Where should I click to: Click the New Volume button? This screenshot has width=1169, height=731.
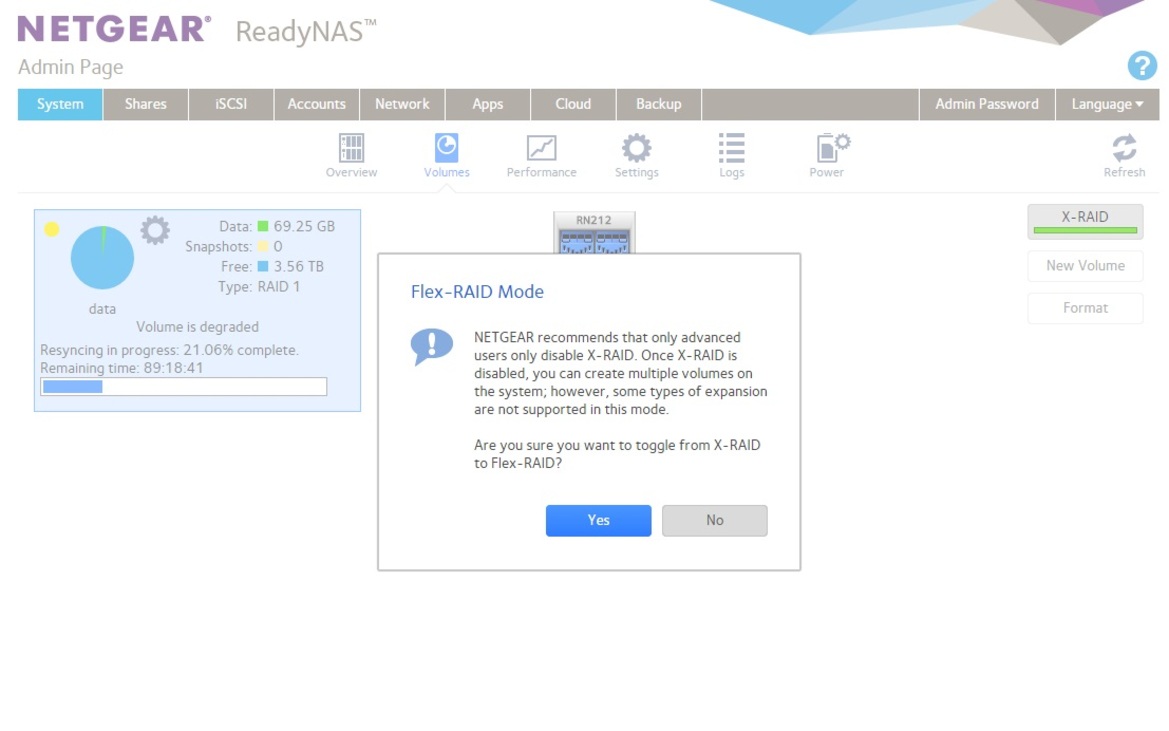1085,265
